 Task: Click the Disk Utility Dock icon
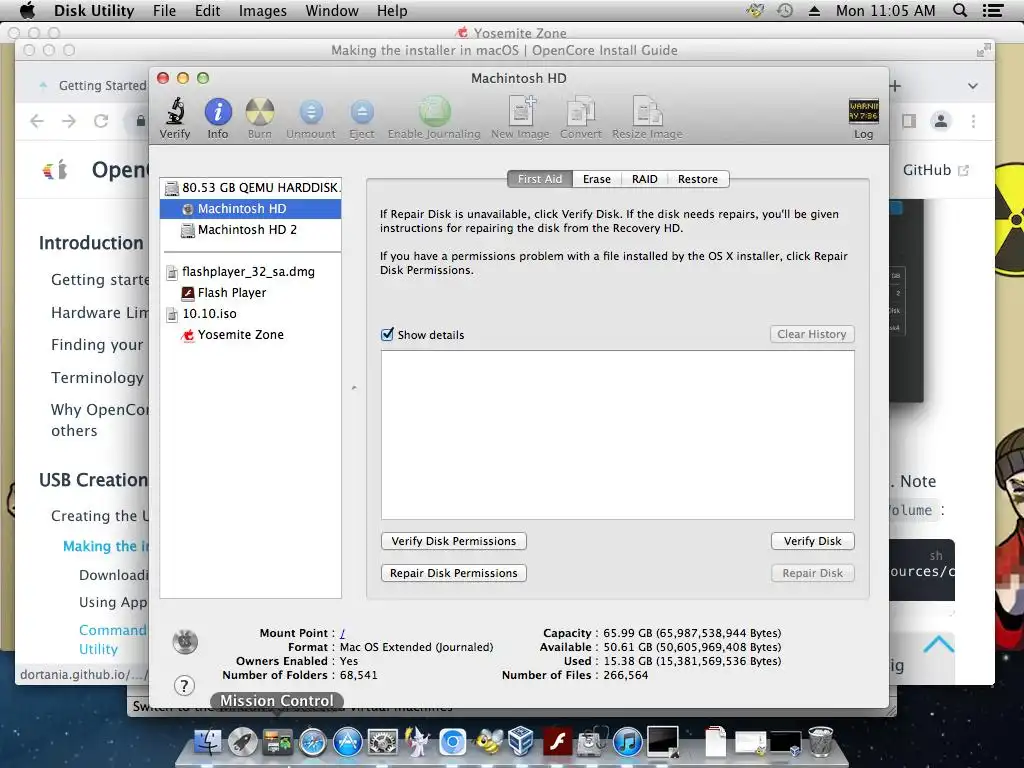pyautogui.click(x=592, y=742)
